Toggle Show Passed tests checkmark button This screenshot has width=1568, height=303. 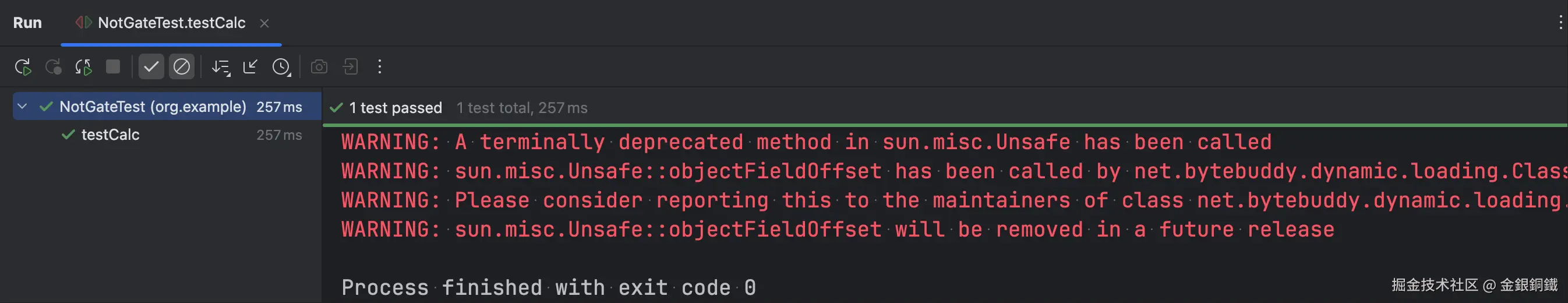click(x=151, y=67)
